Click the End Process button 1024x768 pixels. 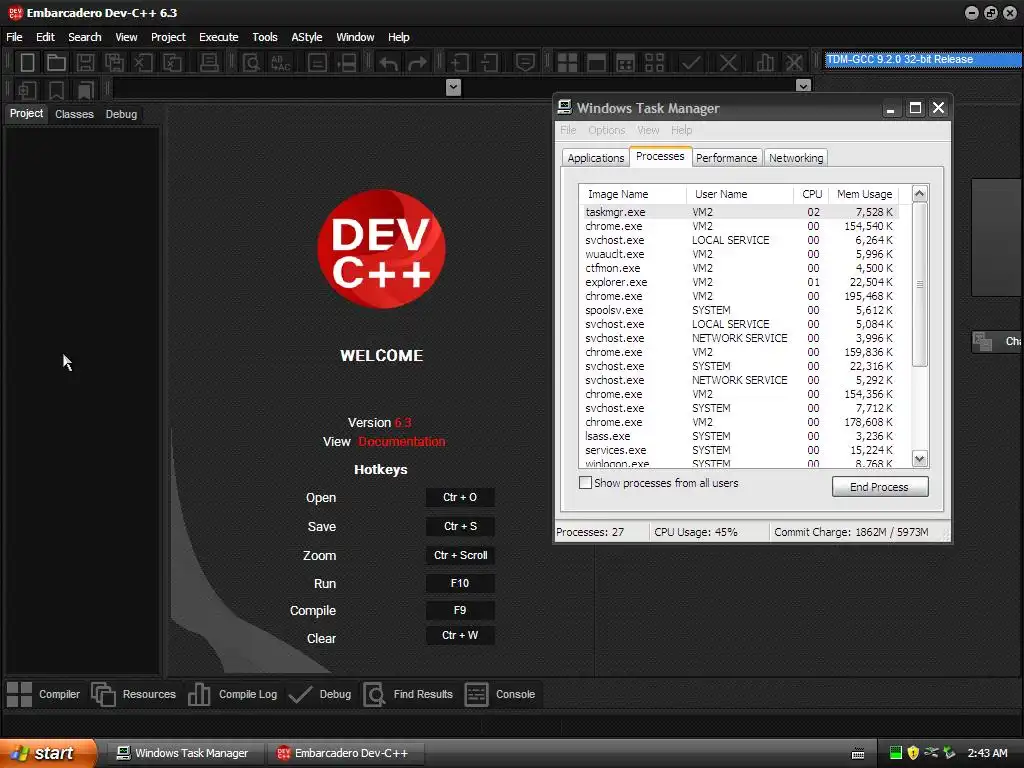[880, 487]
